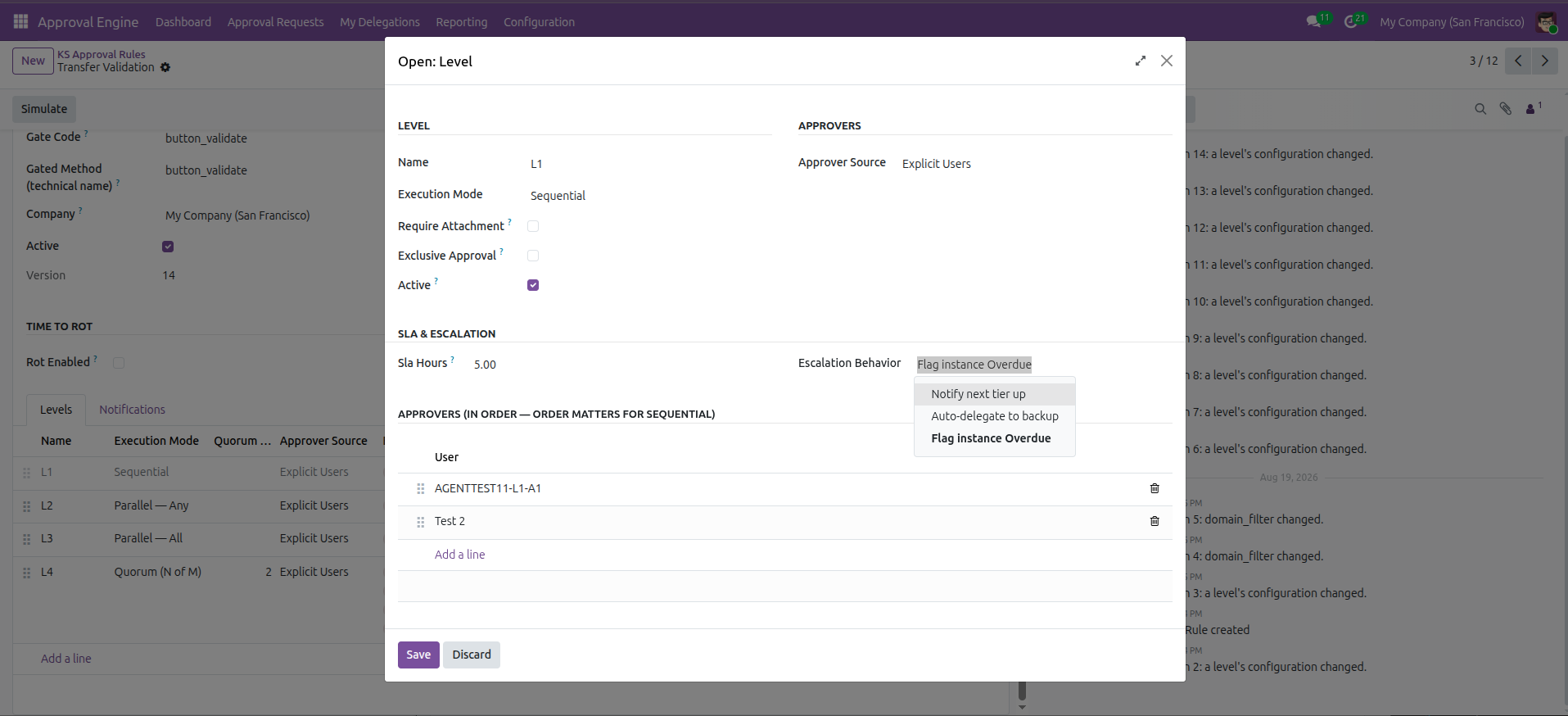The width and height of the screenshot is (1568, 716).
Task: Enable the Rot Enabled checkbox
Action: tap(119, 363)
